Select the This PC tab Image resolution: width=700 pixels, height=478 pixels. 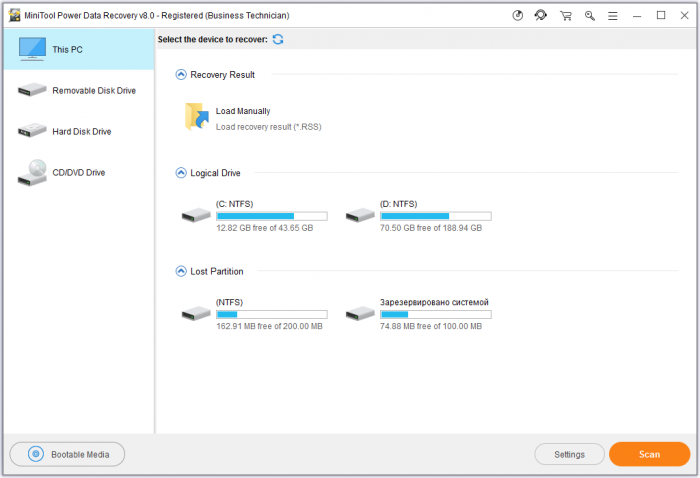point(79,49)
